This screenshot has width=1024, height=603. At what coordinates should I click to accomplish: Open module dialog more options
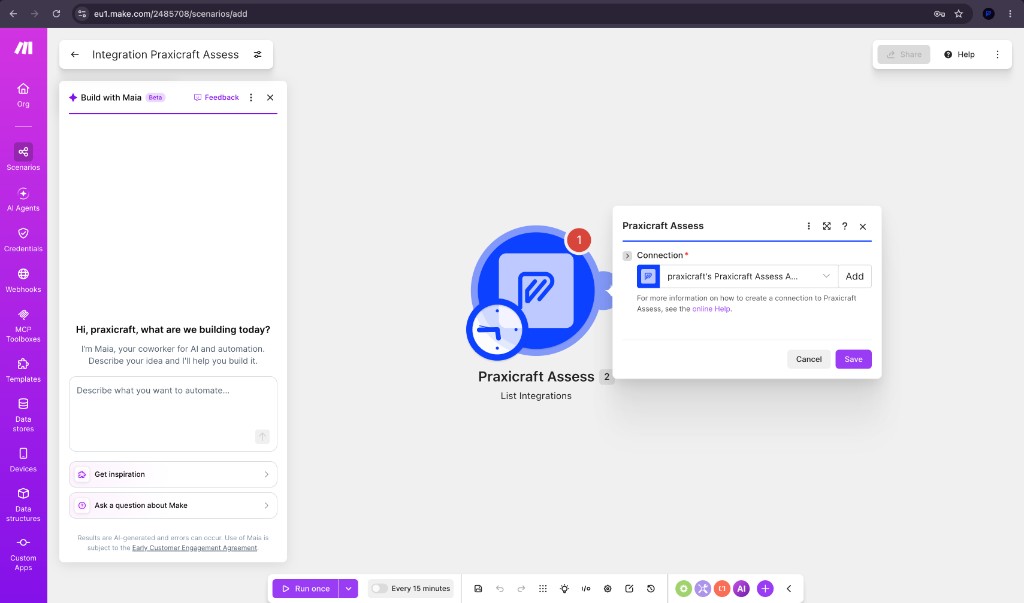click(x=808, y=226)
